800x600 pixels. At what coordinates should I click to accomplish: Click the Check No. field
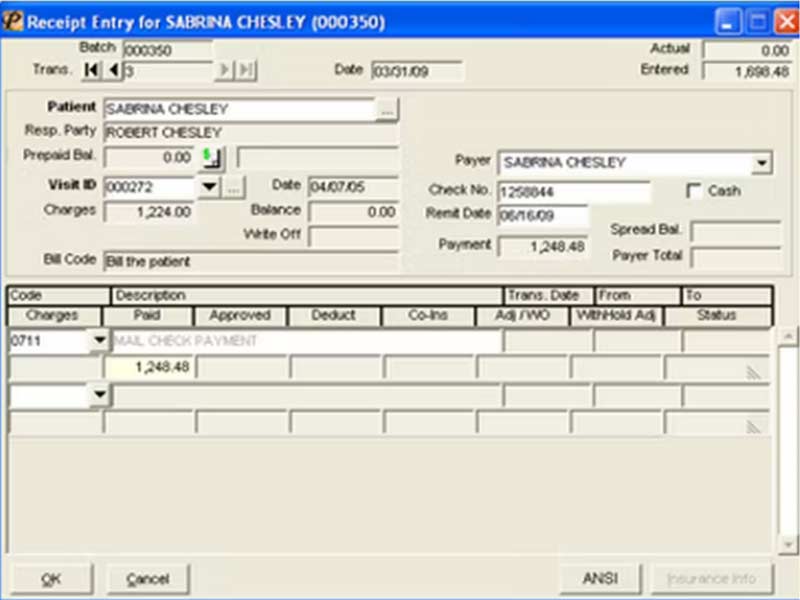click(x=573, y=192)
